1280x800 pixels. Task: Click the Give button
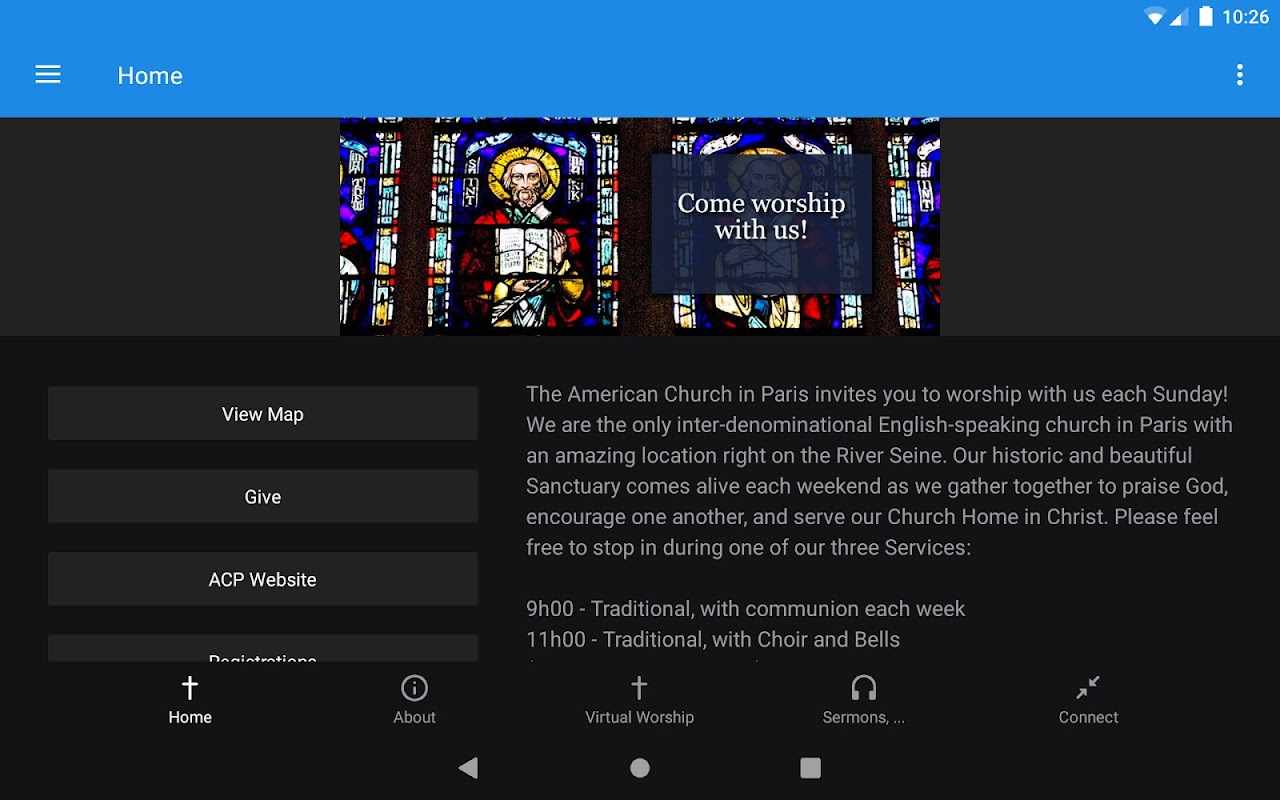[x=263, y=497]
